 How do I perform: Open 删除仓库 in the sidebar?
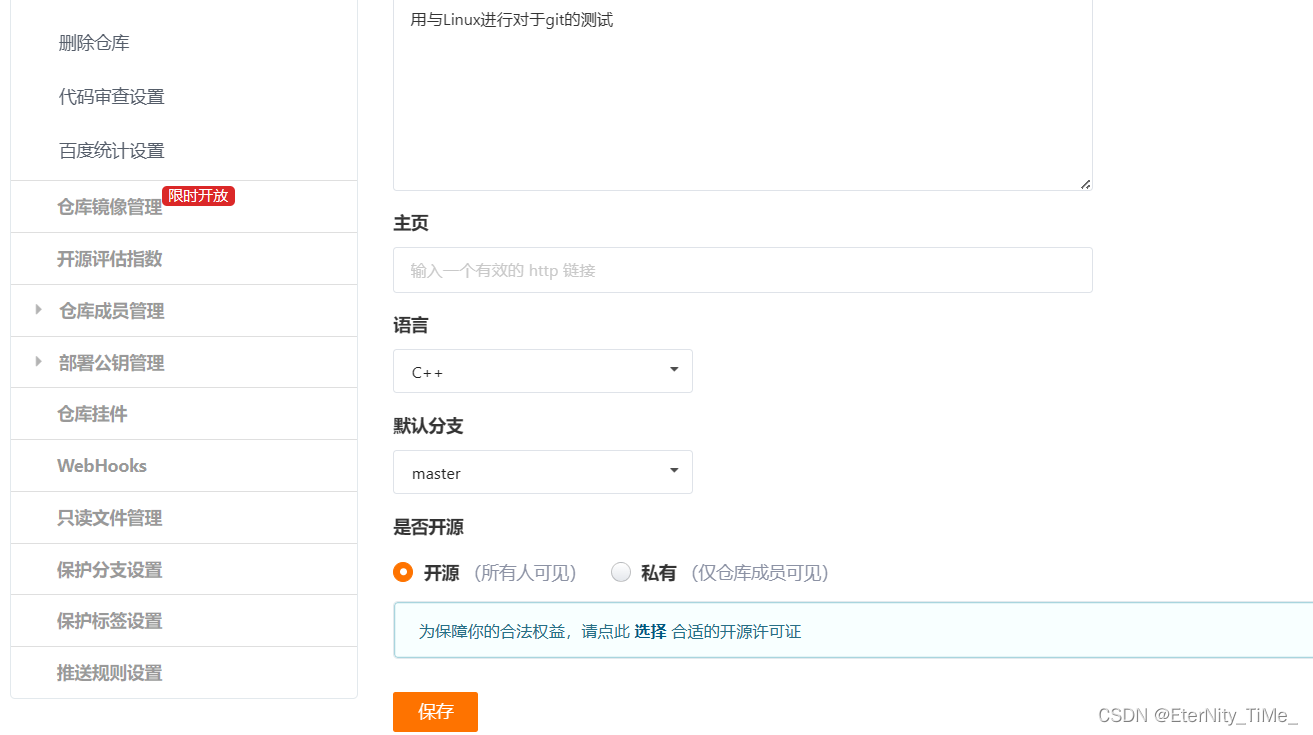(94, 43)
